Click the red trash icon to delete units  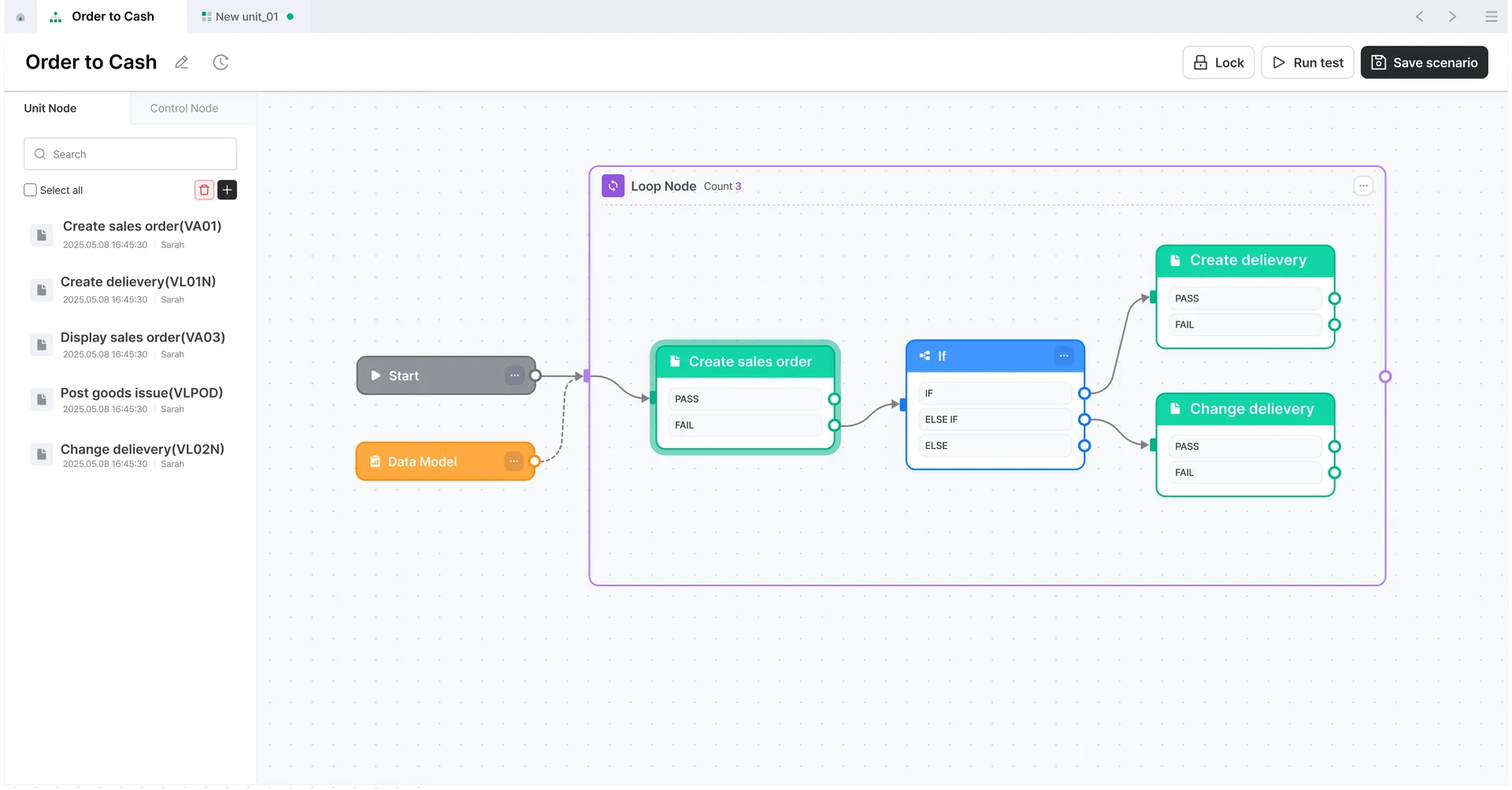[203, 190]
